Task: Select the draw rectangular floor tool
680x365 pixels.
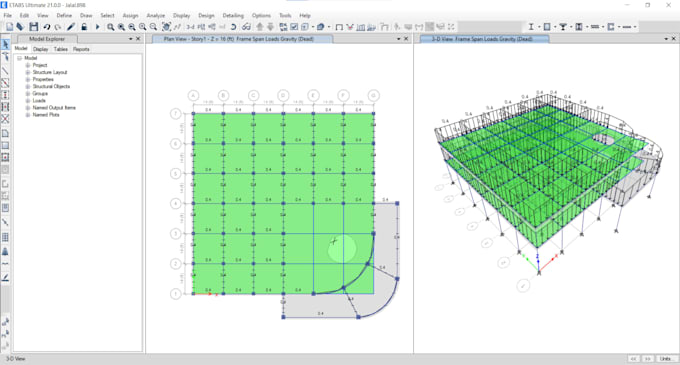Action: coord(5,146)
